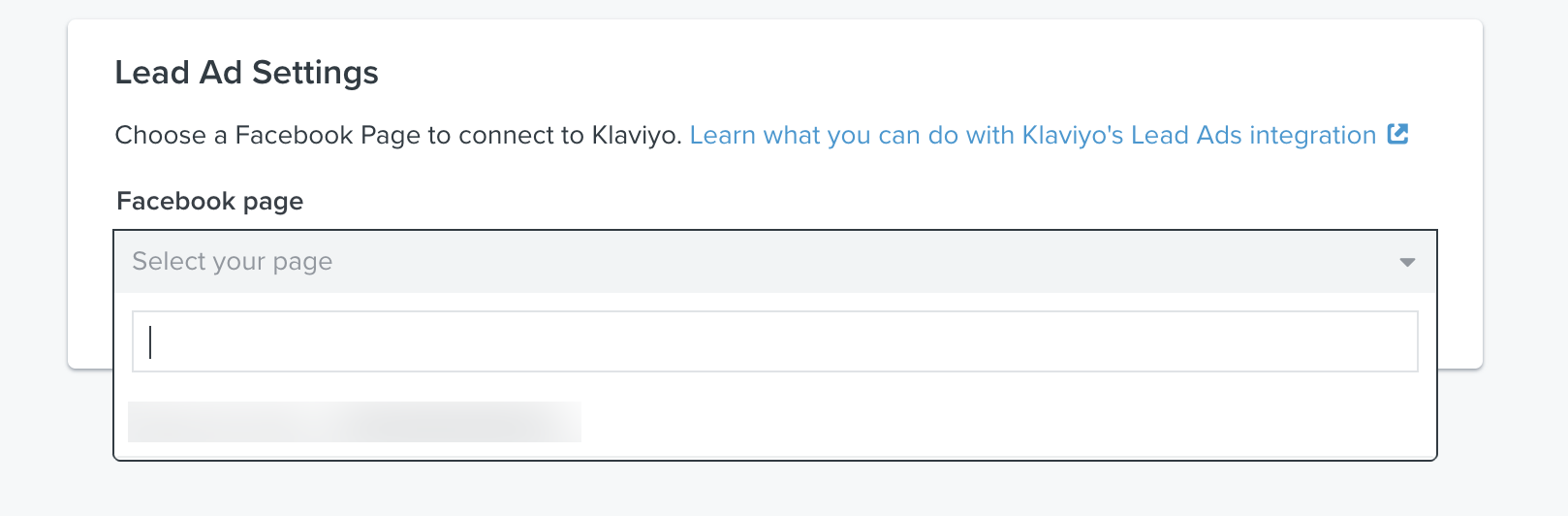
Task: Focus the search field inside the page dropdown
Action: 775,341
